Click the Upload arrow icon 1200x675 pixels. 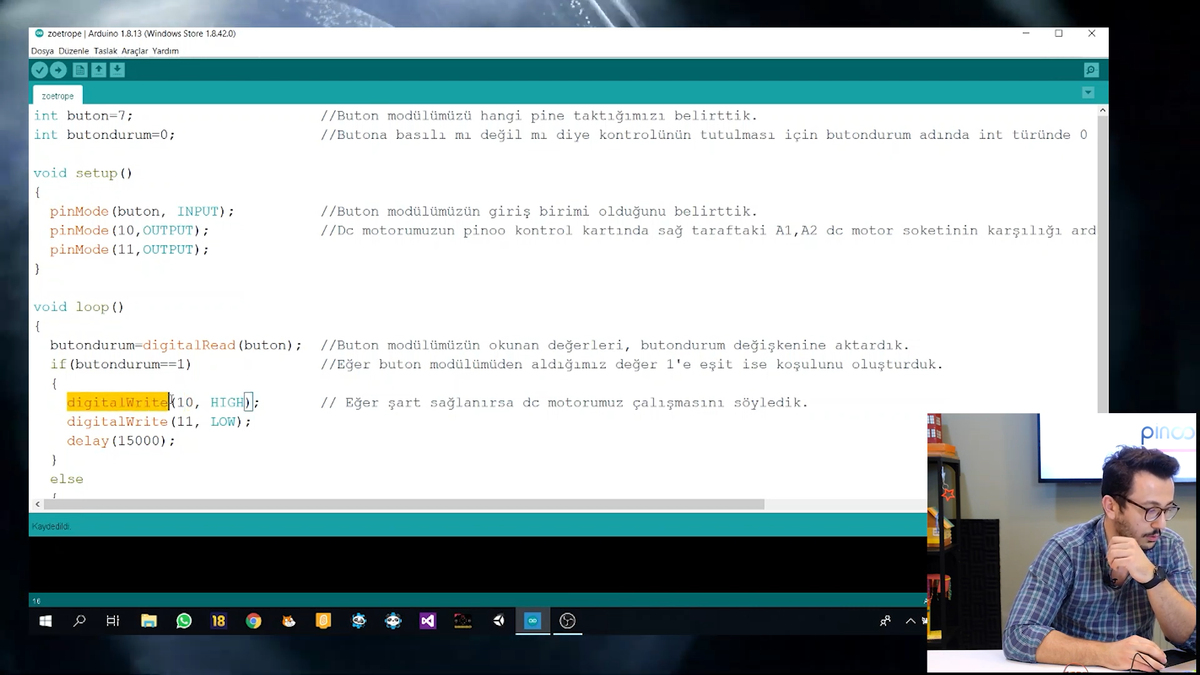pos(58,69)
